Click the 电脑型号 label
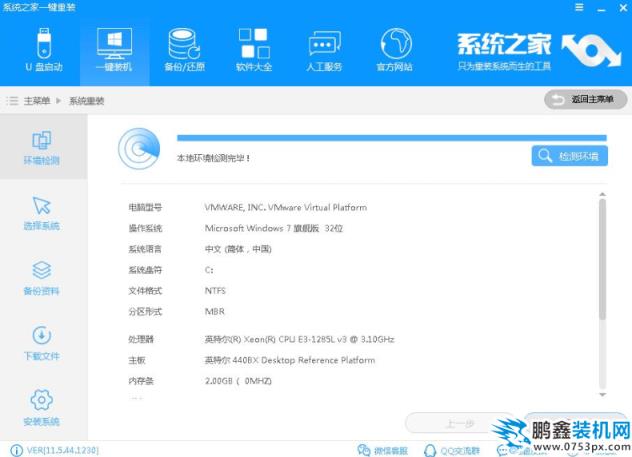The height and width of the screenshot is (457, 632). pos(145,208)
